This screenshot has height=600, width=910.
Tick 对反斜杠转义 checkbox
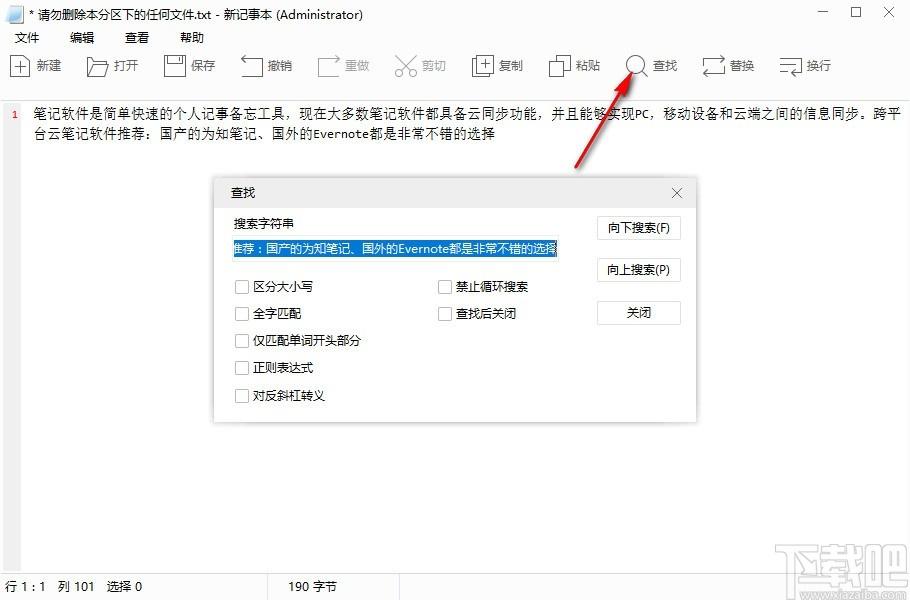[x=242, y=396]
